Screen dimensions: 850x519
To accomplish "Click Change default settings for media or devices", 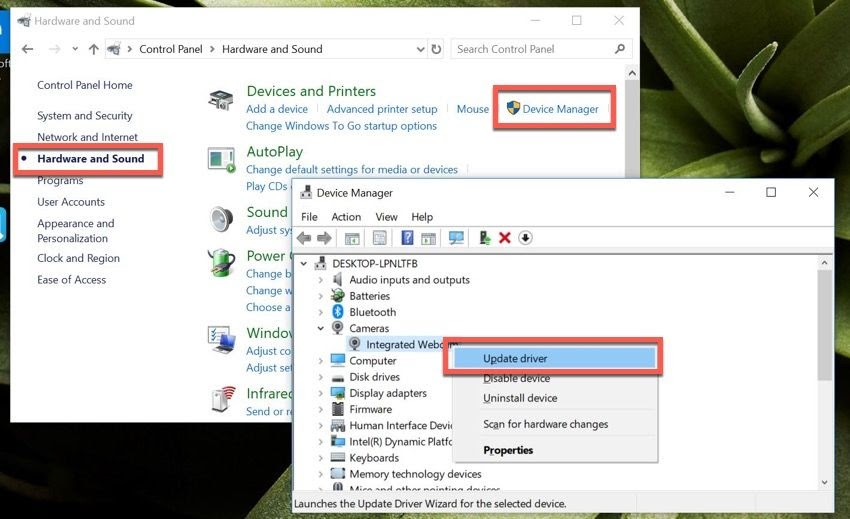I will (352, 170).
